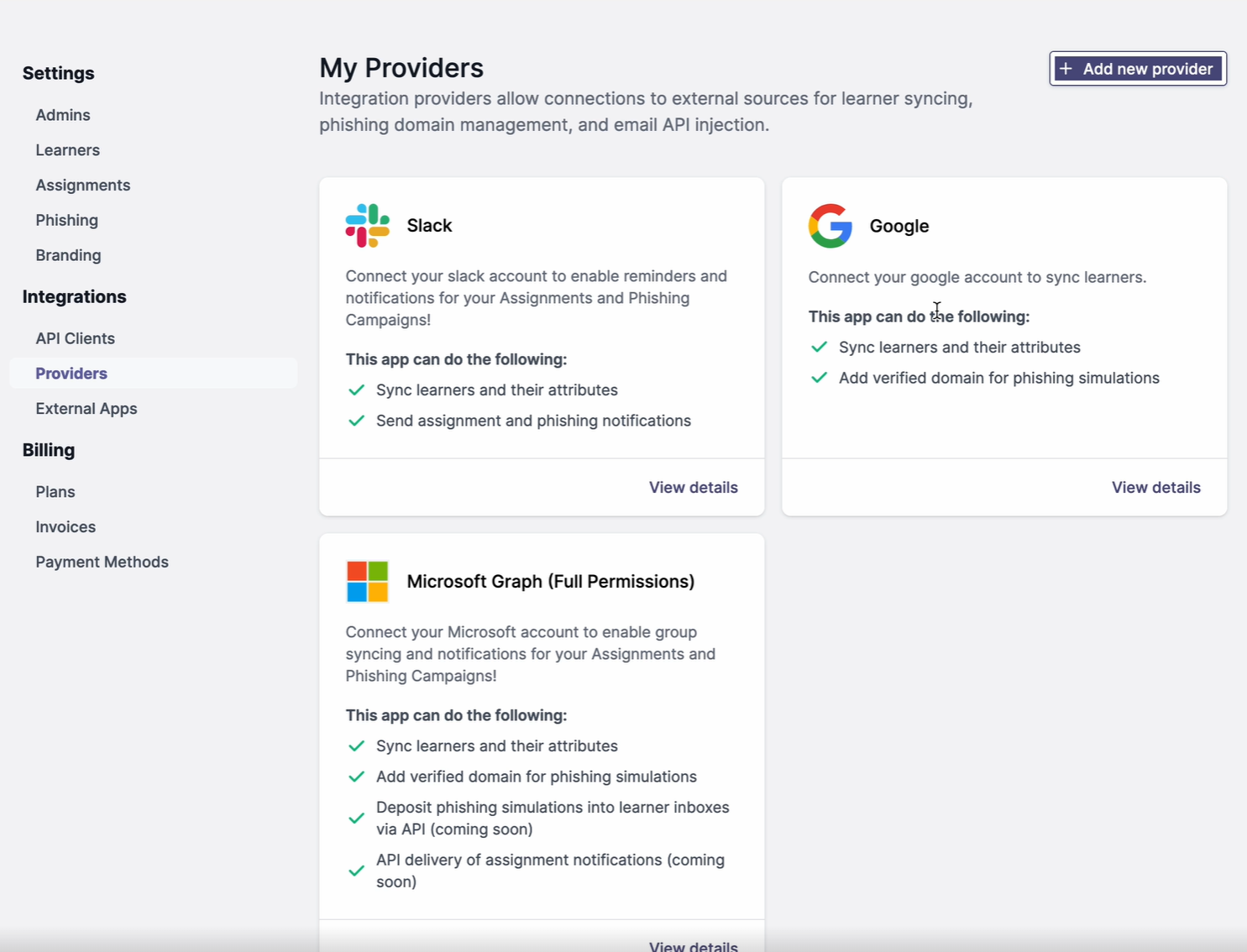Click the Google card title
The width and height of the screenshot is (1247, 952).
(x=899, y=226)
